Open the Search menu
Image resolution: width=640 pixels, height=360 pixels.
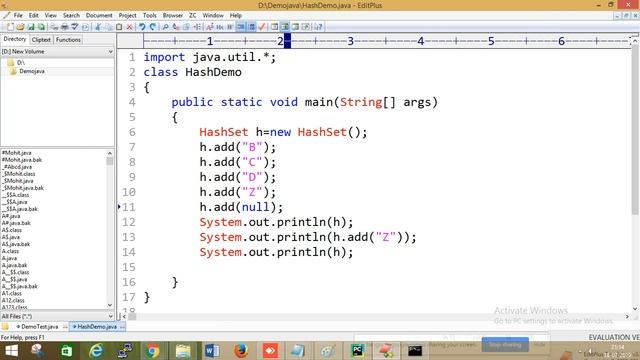pos(71,16)
